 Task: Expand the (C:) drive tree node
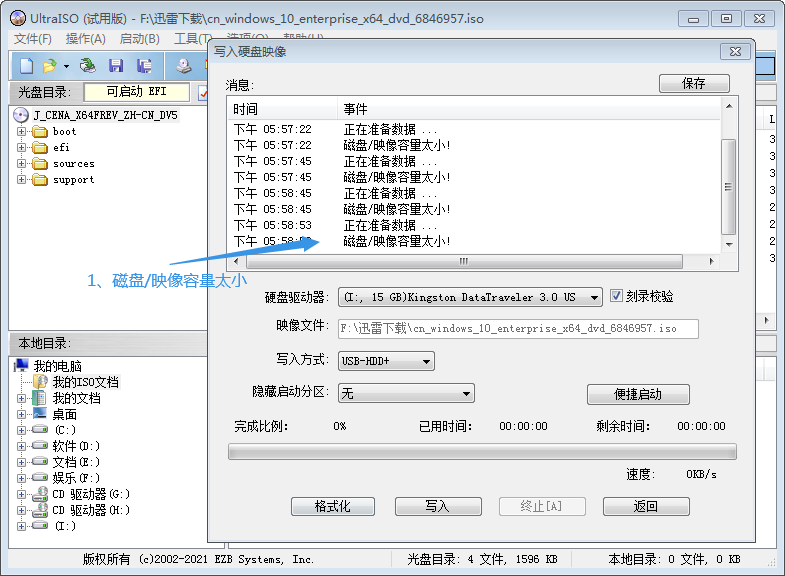point(21,430)
